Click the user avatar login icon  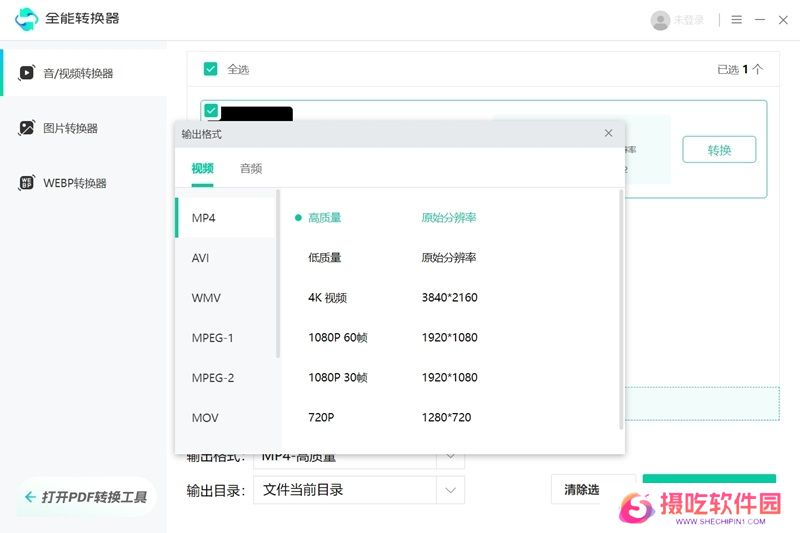coord(660,20)
